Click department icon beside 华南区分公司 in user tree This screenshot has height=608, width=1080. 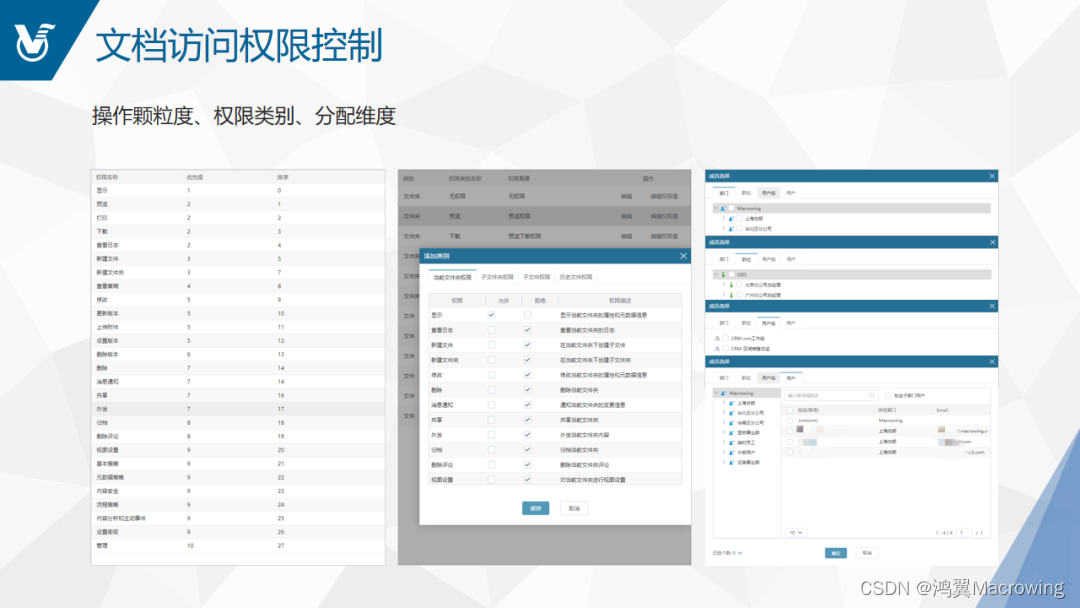(x=731, y=423)
